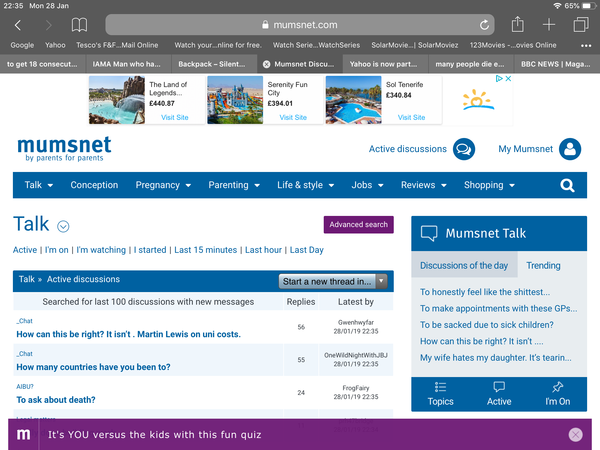Open My wife hates my daughter discussion
This screenshot has height=450, width=600.
[x=496, y=358]
